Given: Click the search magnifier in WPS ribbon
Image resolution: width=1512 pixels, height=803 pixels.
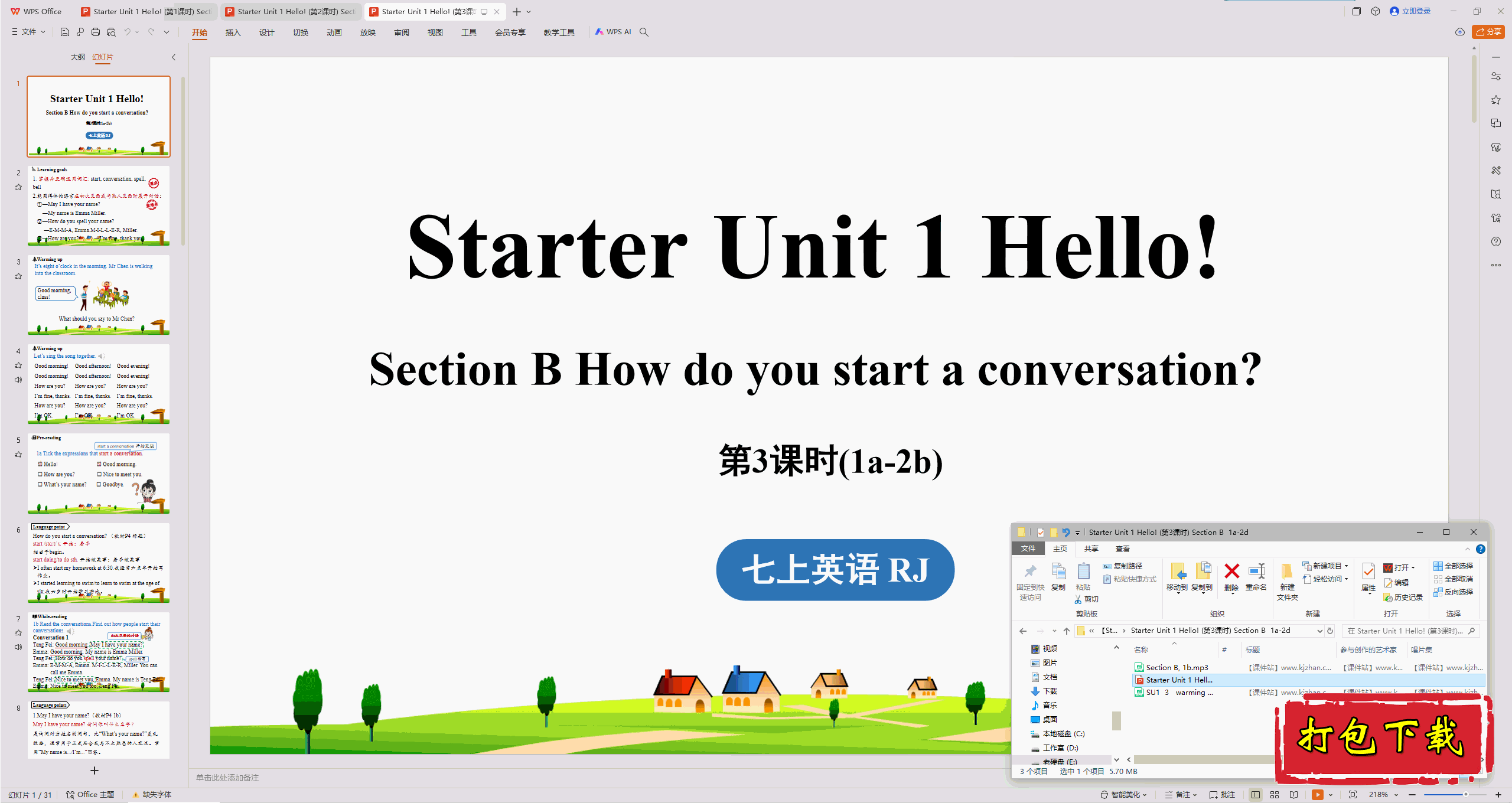Looking at the screenshot, I should [644, 32].
